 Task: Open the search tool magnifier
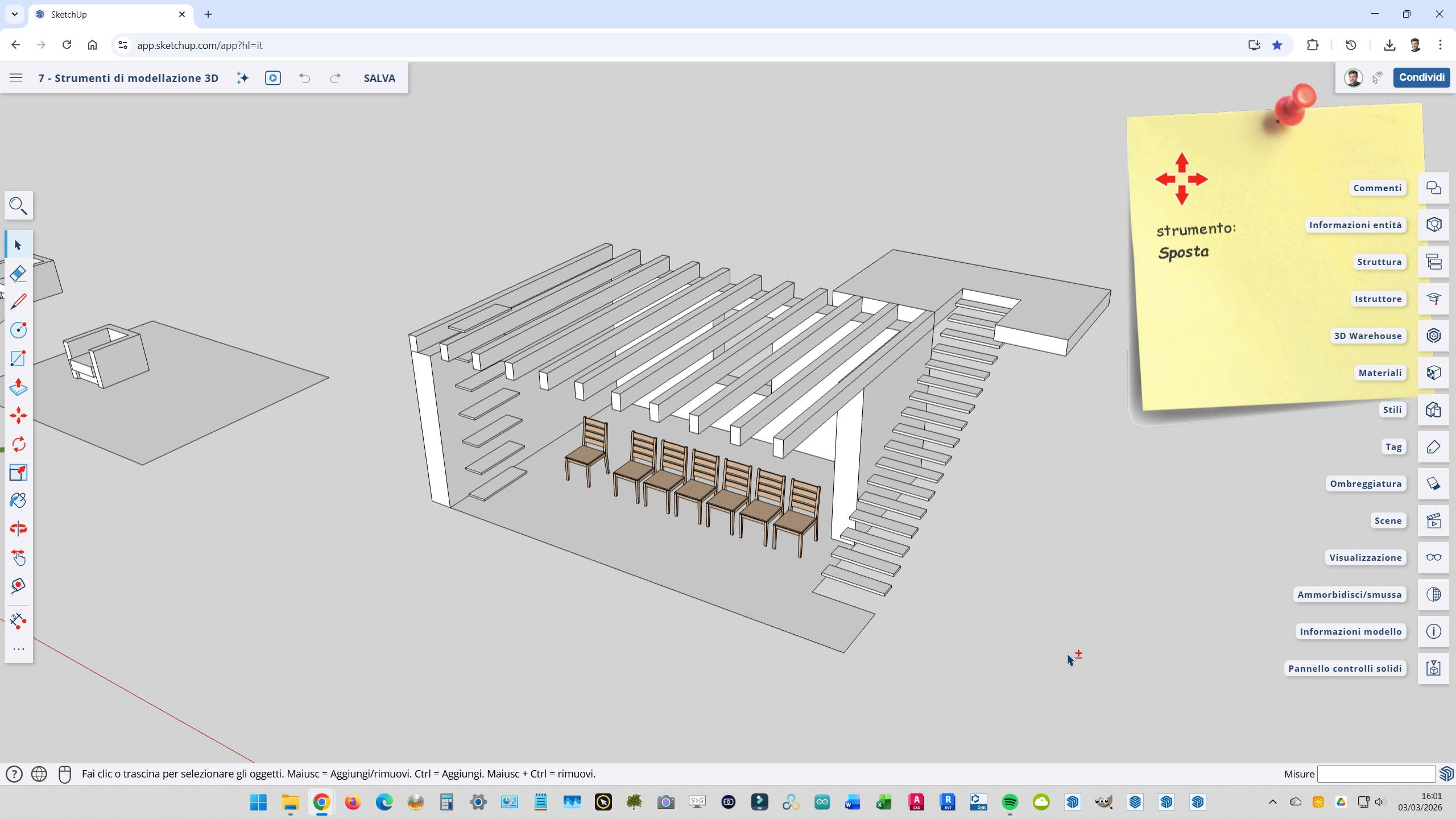click(x=18, y=205)
